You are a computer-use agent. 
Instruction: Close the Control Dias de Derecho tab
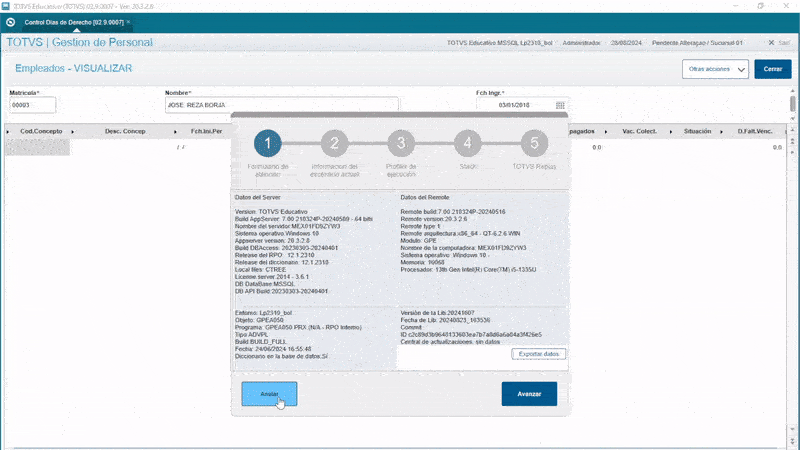[128, 22]
